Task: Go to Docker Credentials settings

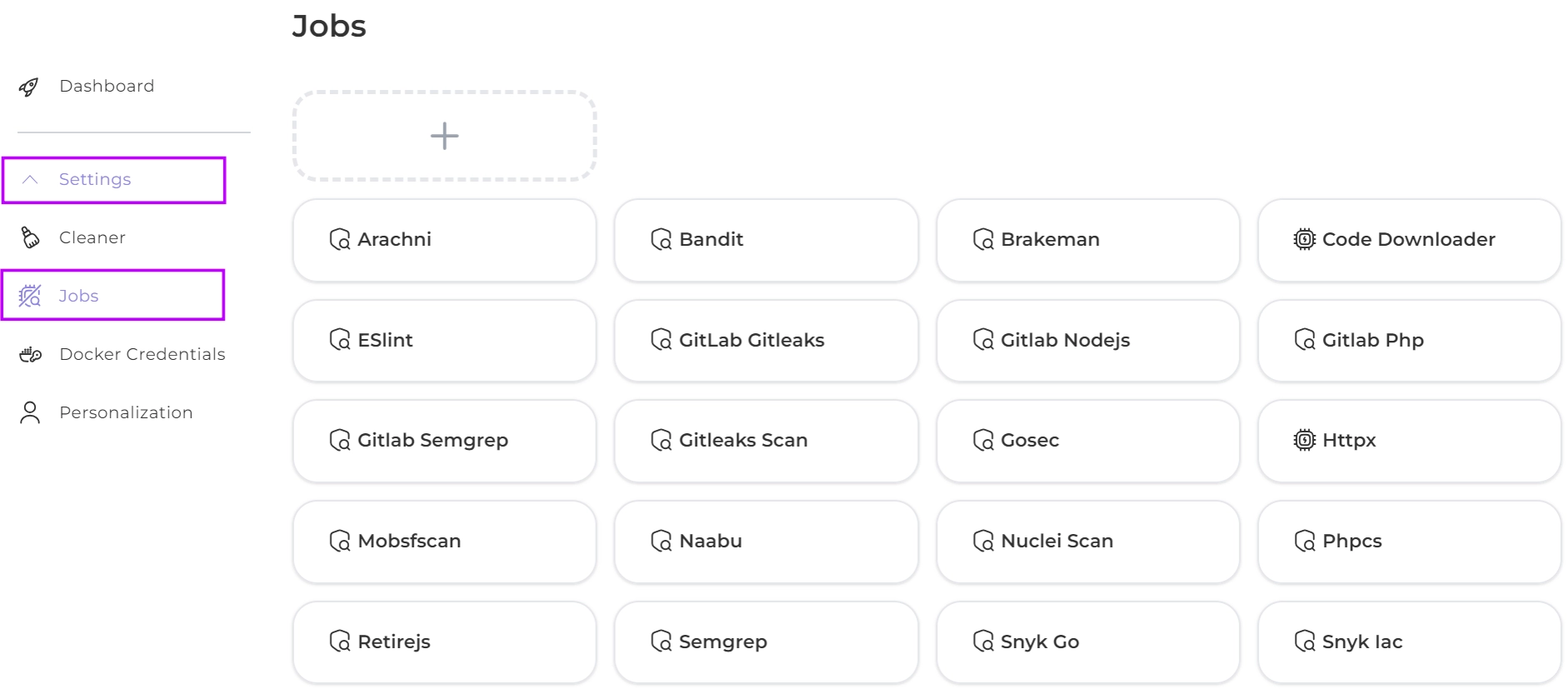Action: pos(142,355)
